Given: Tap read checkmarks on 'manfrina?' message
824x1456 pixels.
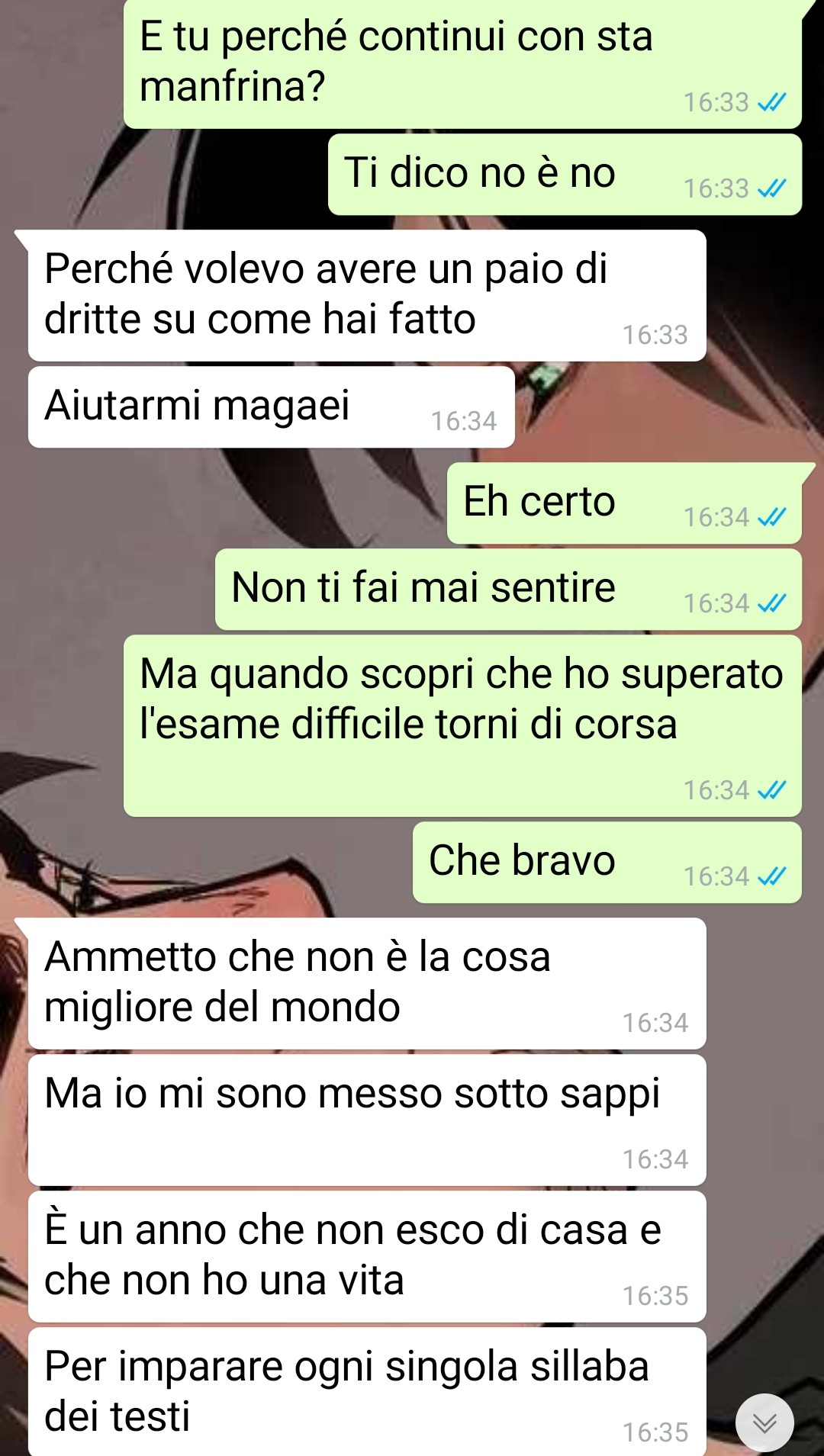Looking at the screenshot, I should 771,102.
